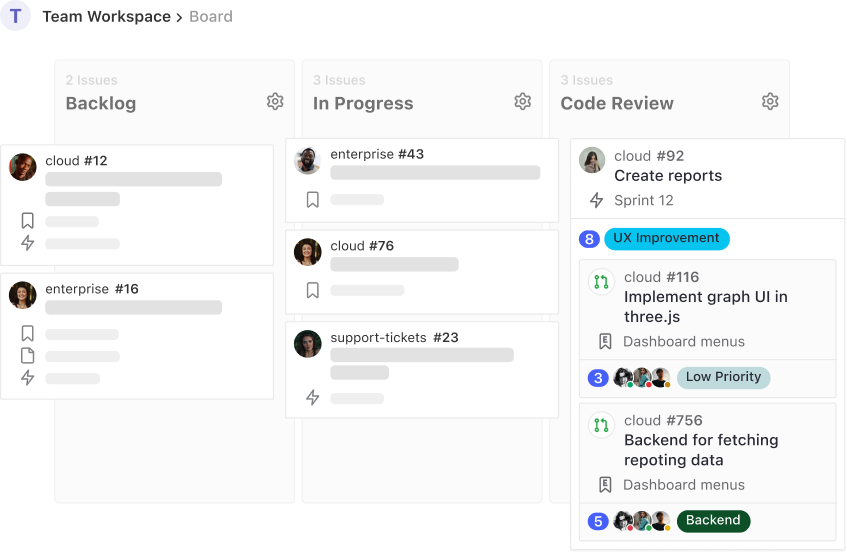Open Backlog column settings gear
Image resolution: width=847 pixels, height=553 pixels.
click(x=275, y=102)
